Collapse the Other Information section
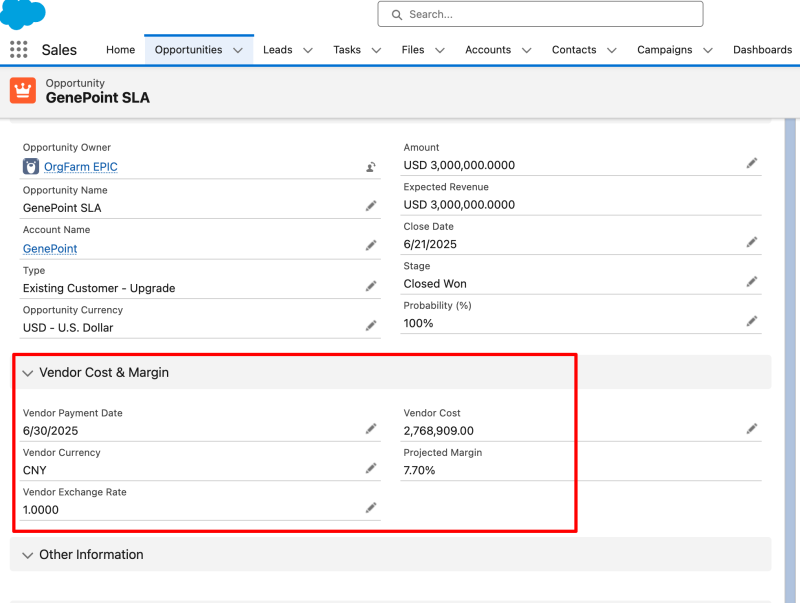The image size is (800, 603). pos(28,555)
